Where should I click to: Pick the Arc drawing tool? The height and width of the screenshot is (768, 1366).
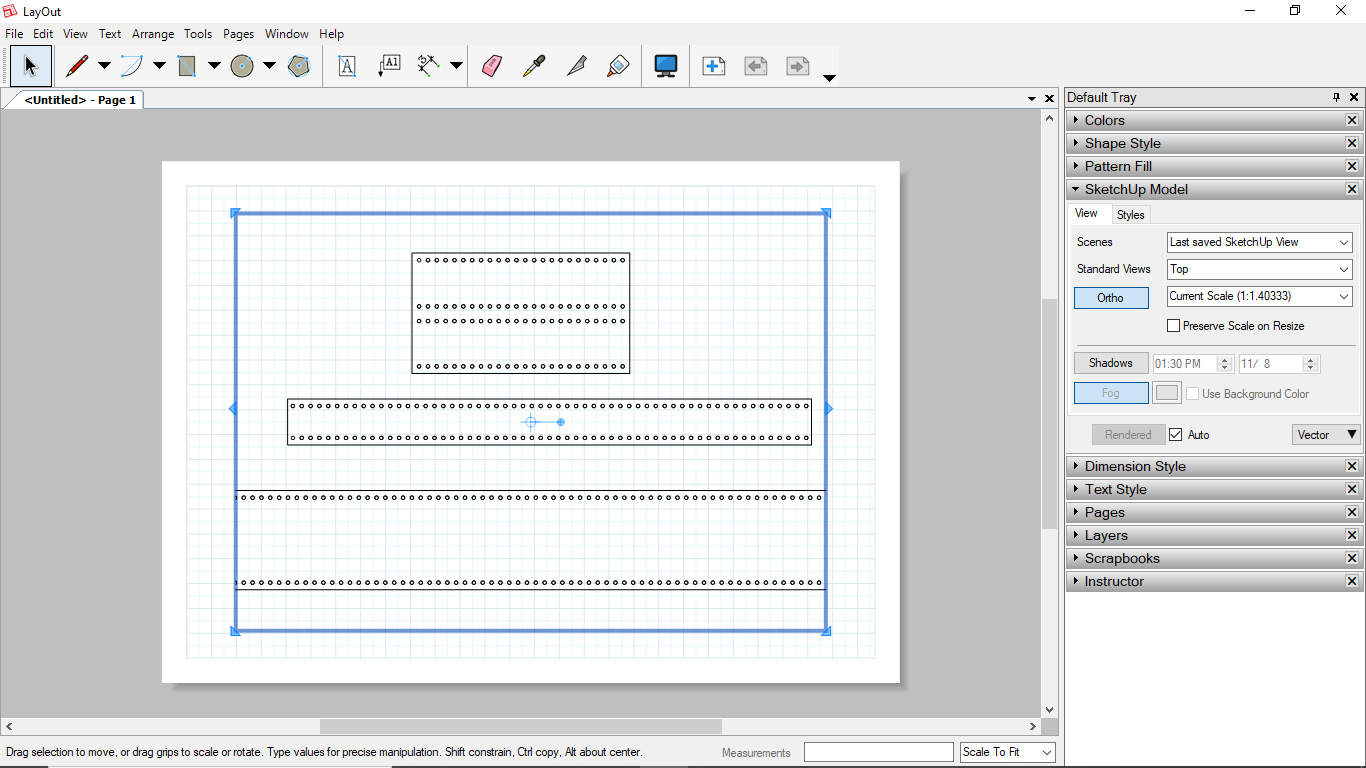click(x=132, y=66)
